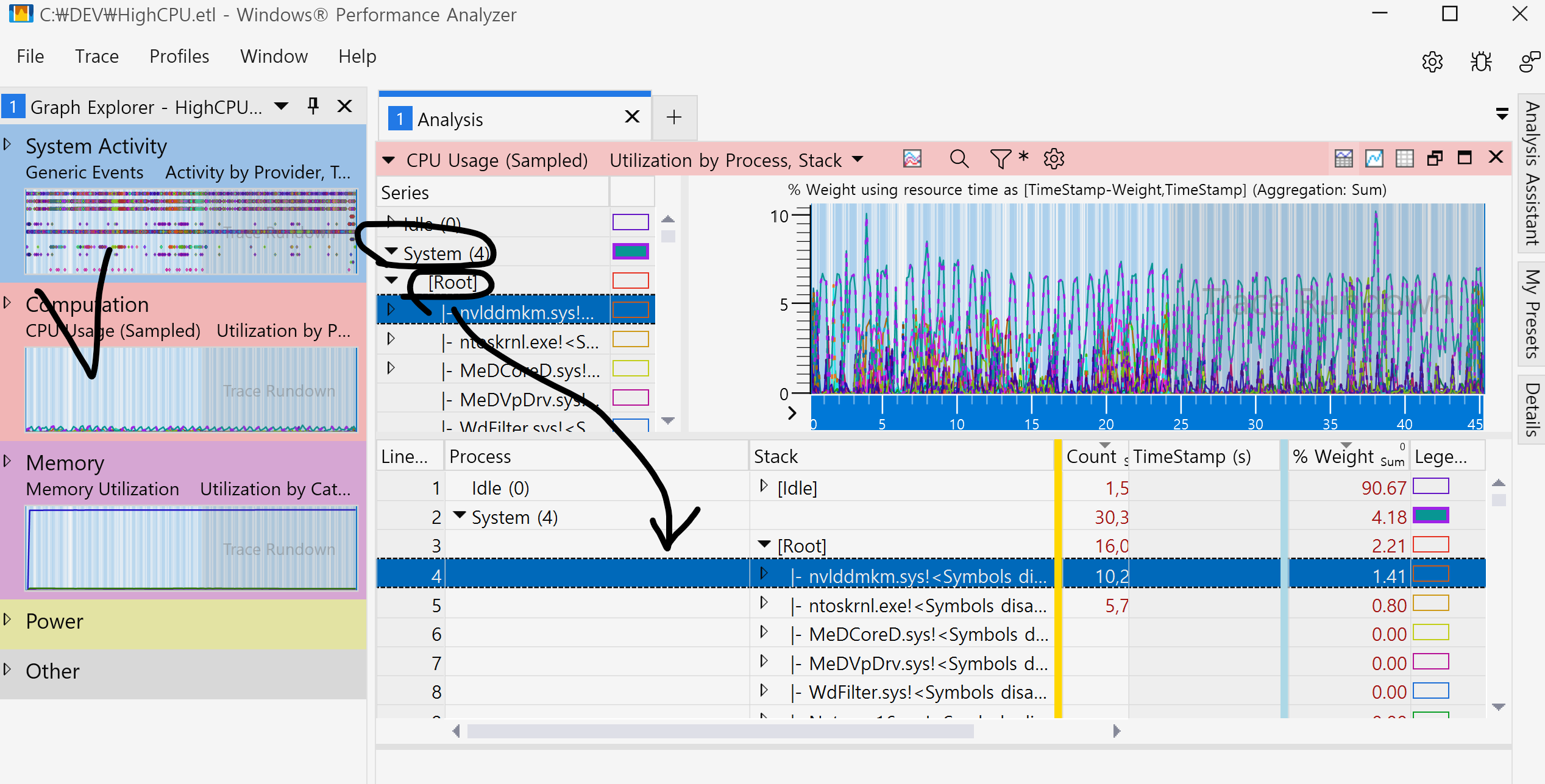Pin the Graph Explorer panel
This screenshot has height=784, width=1545.
click(x=313, y=106)
